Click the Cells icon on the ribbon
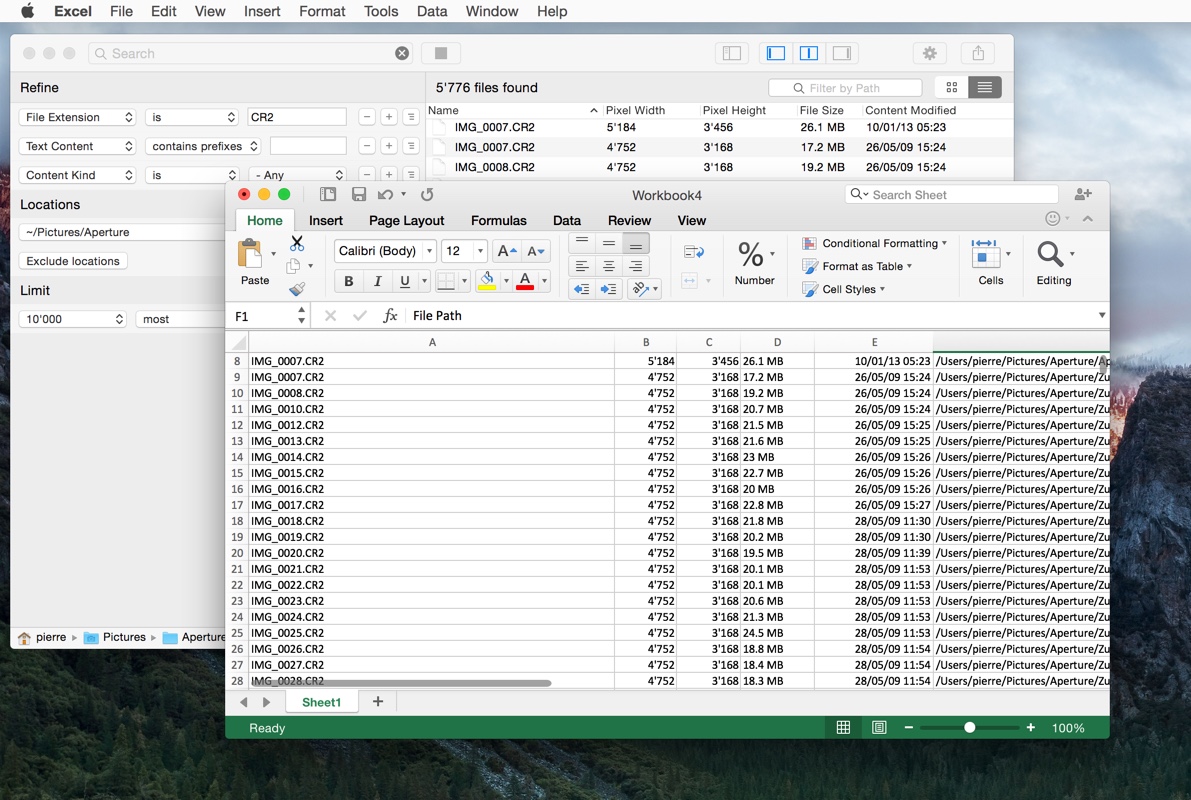 (x=989, y=258)
